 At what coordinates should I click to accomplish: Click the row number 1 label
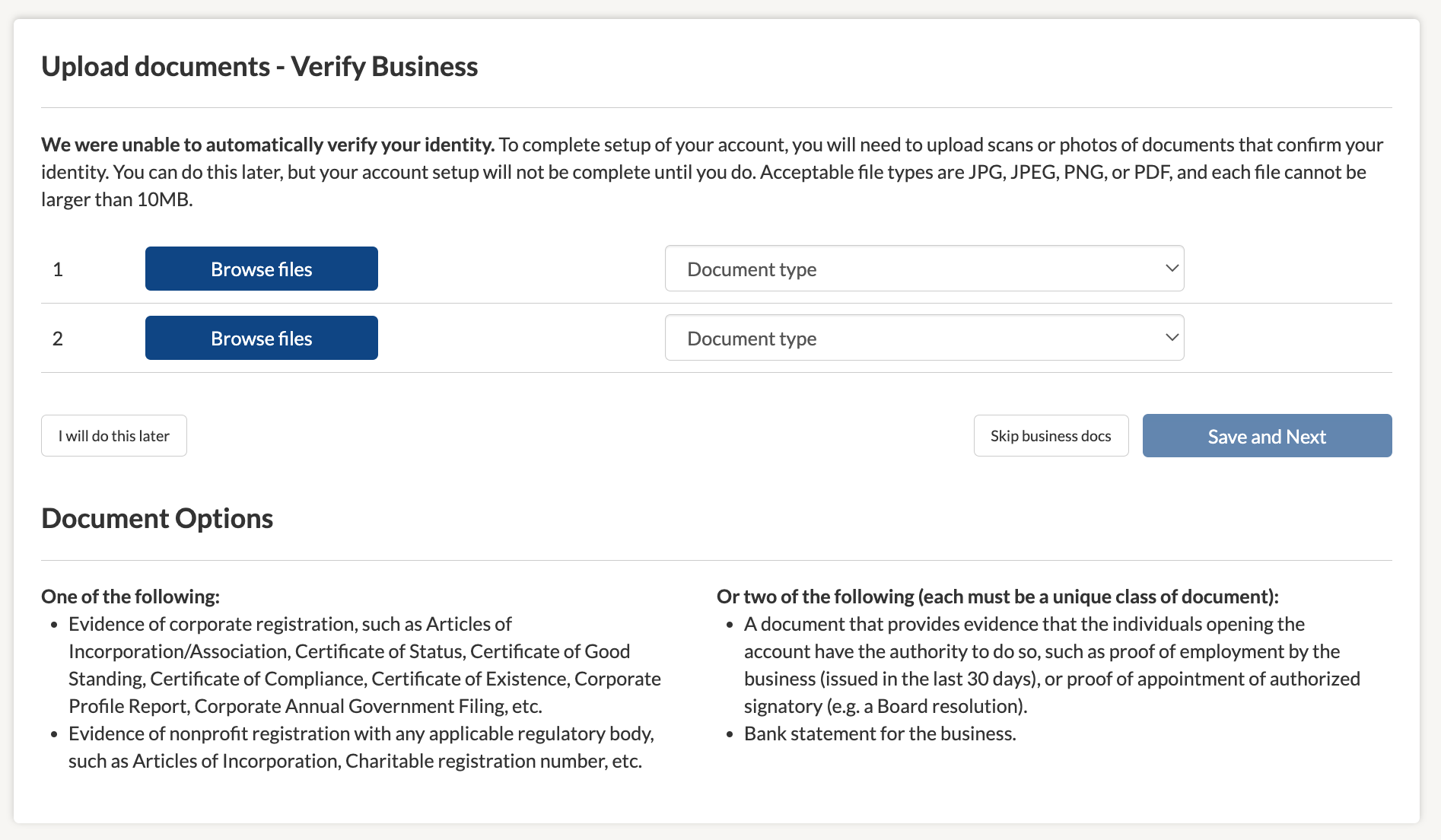coord(58,269)
